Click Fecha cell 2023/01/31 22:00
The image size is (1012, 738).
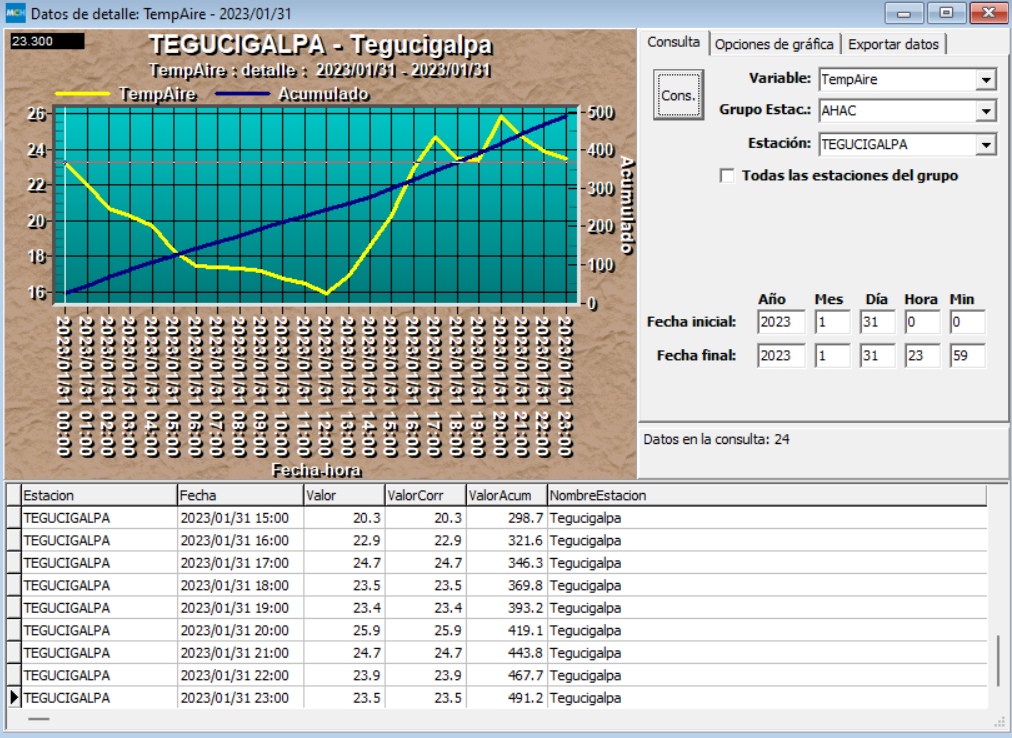(x=240, y=675)
